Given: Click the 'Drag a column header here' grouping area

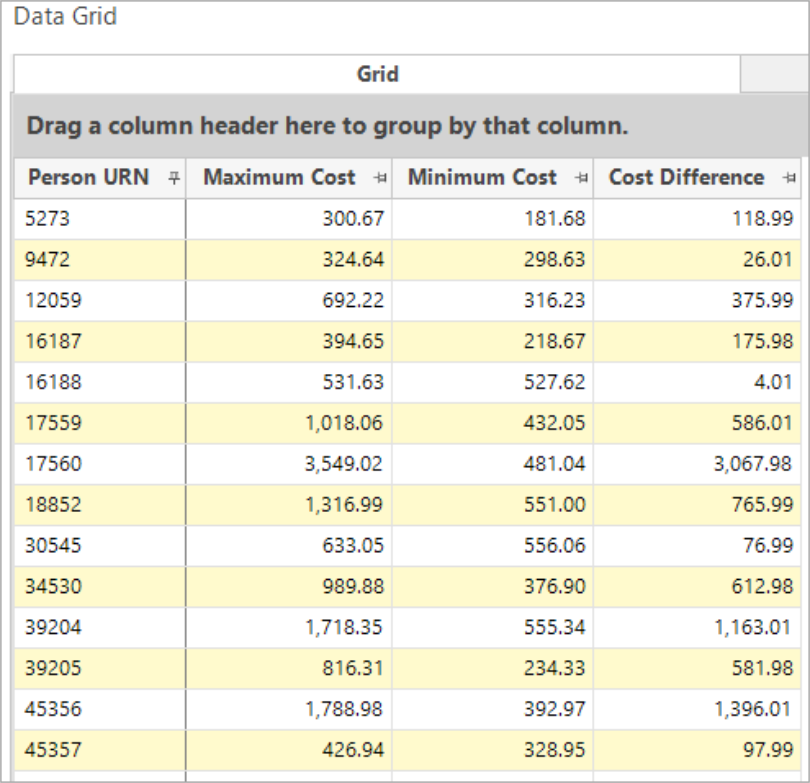Looking at the screenshot, I should 326,127.
